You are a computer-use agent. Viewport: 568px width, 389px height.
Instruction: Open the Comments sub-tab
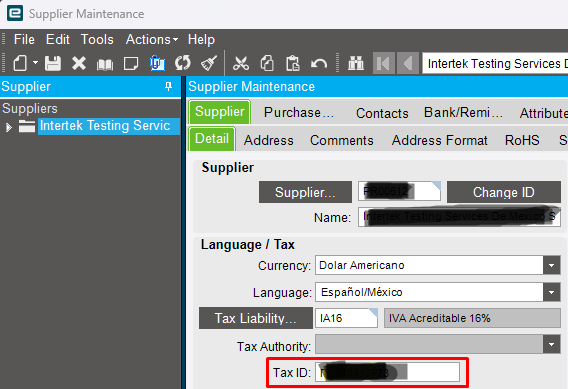342,140
